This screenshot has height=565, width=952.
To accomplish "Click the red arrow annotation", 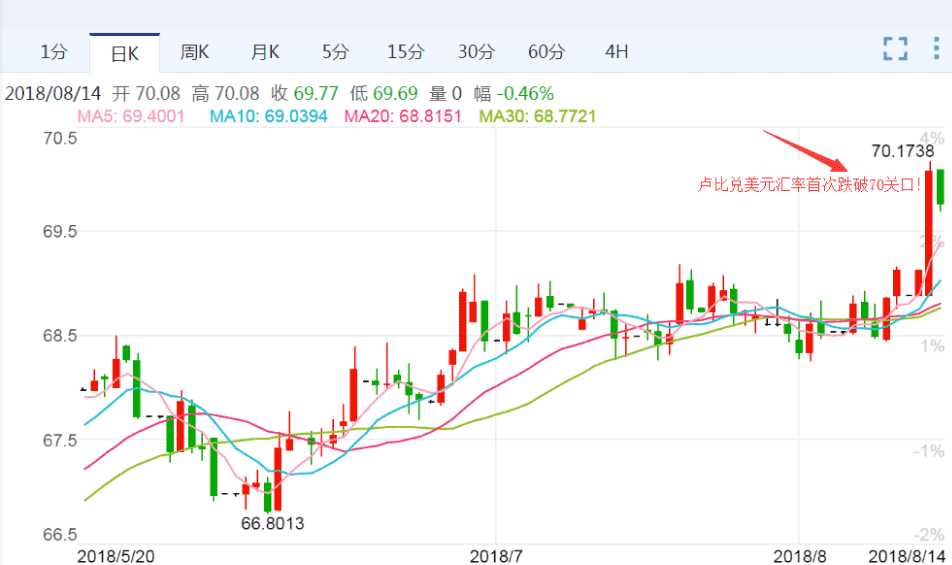I will [x=805, y=149].
